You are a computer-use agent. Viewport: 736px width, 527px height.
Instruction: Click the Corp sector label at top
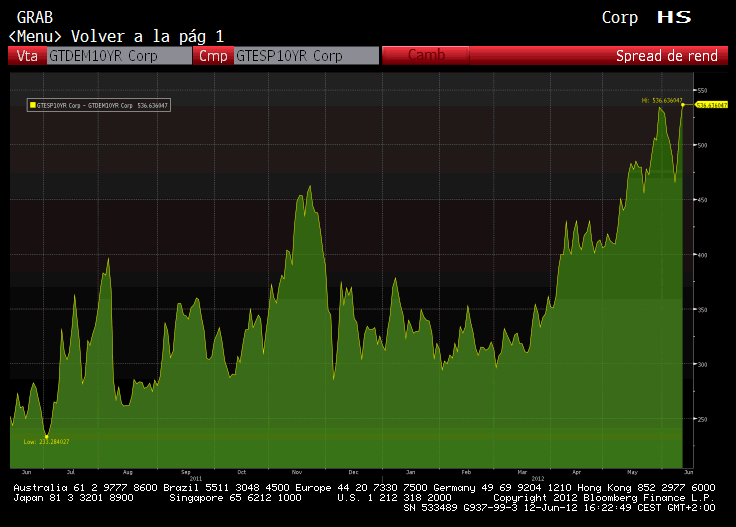pyautogui.click(x=620, y=18)
